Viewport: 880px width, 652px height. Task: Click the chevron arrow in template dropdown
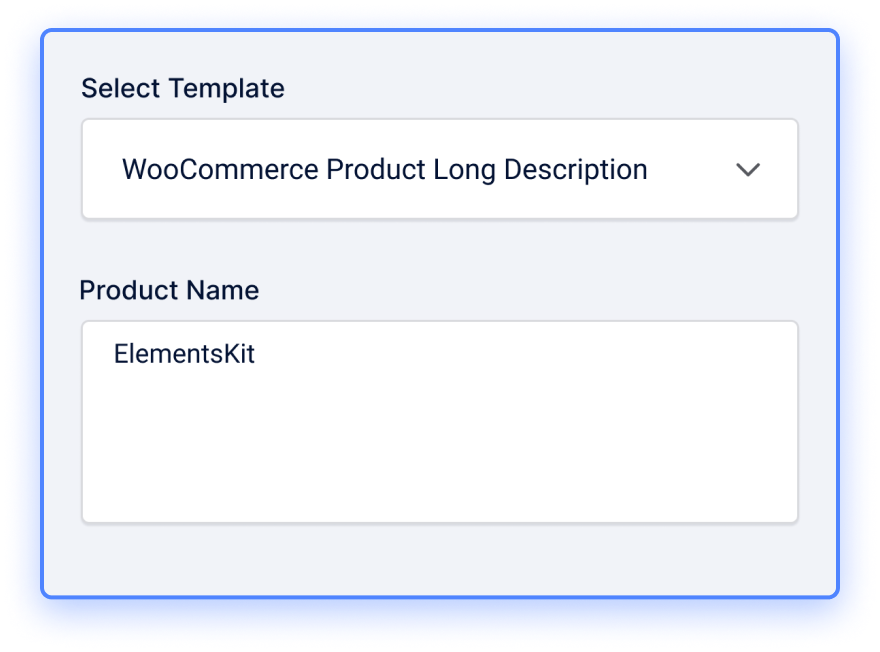(748, 169)
